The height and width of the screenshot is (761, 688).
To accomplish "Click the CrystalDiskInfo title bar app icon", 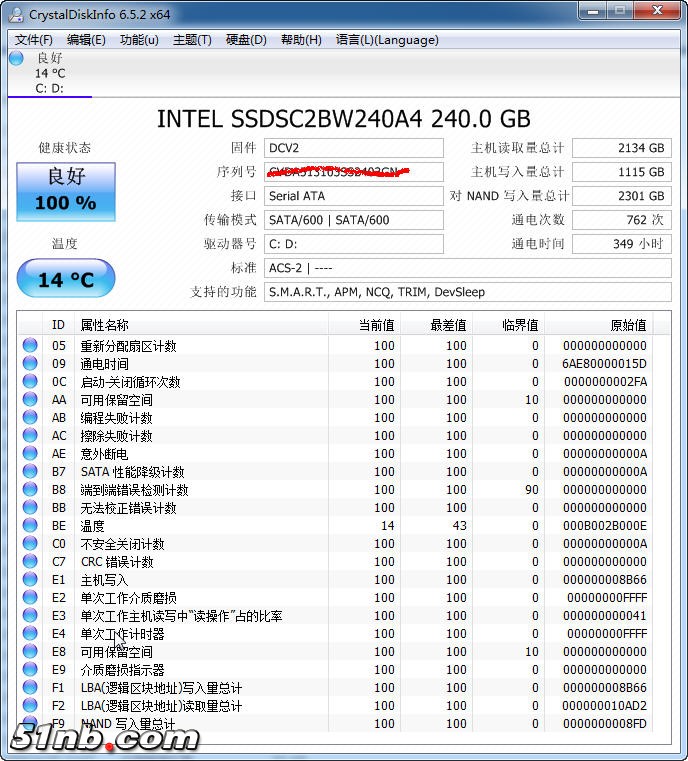I will click(x=16, y=14).
